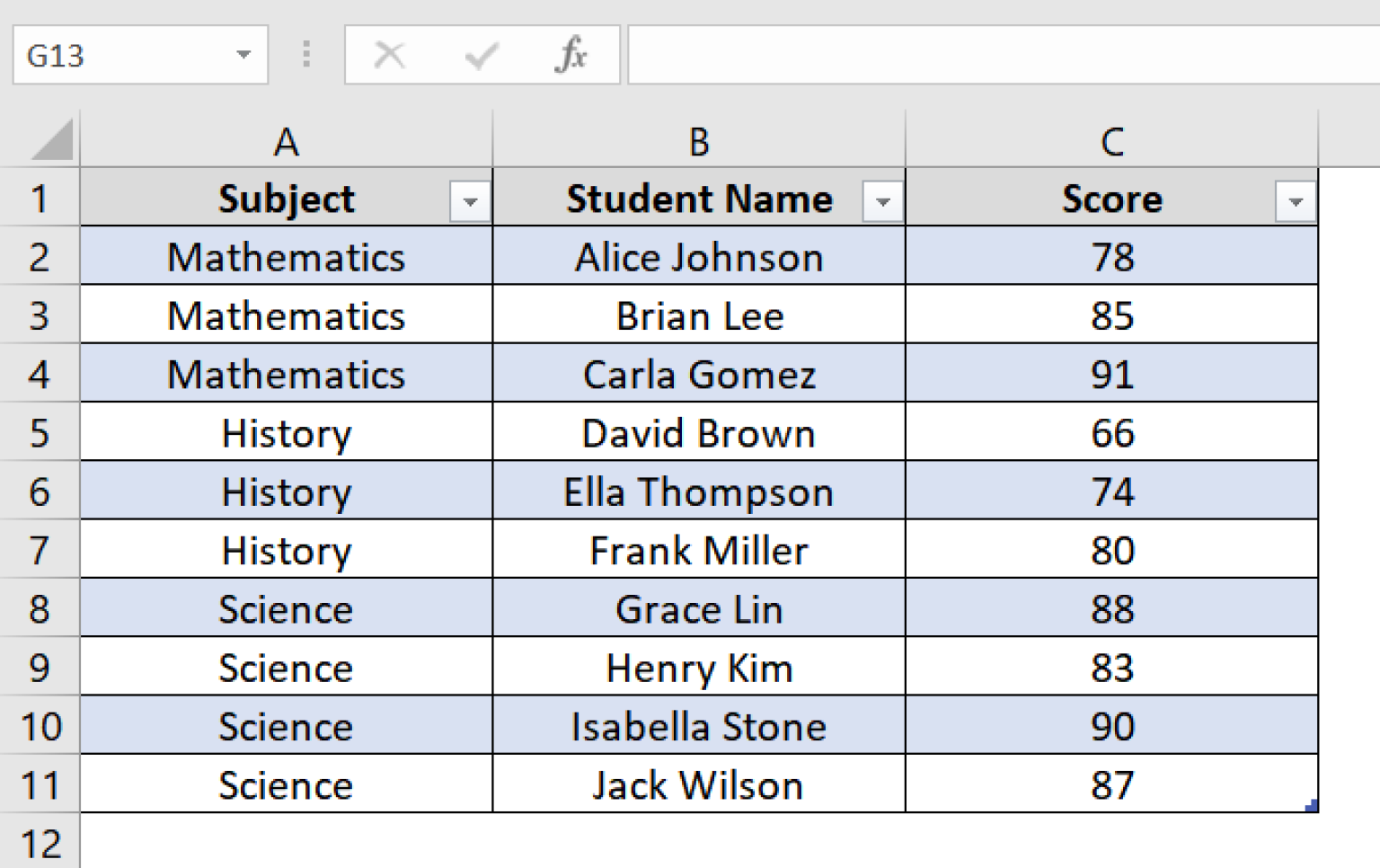This screenshot has height=868, width=1380.
Task: Click the Insert Function fx icon
Action: click(x=572, y=56)
